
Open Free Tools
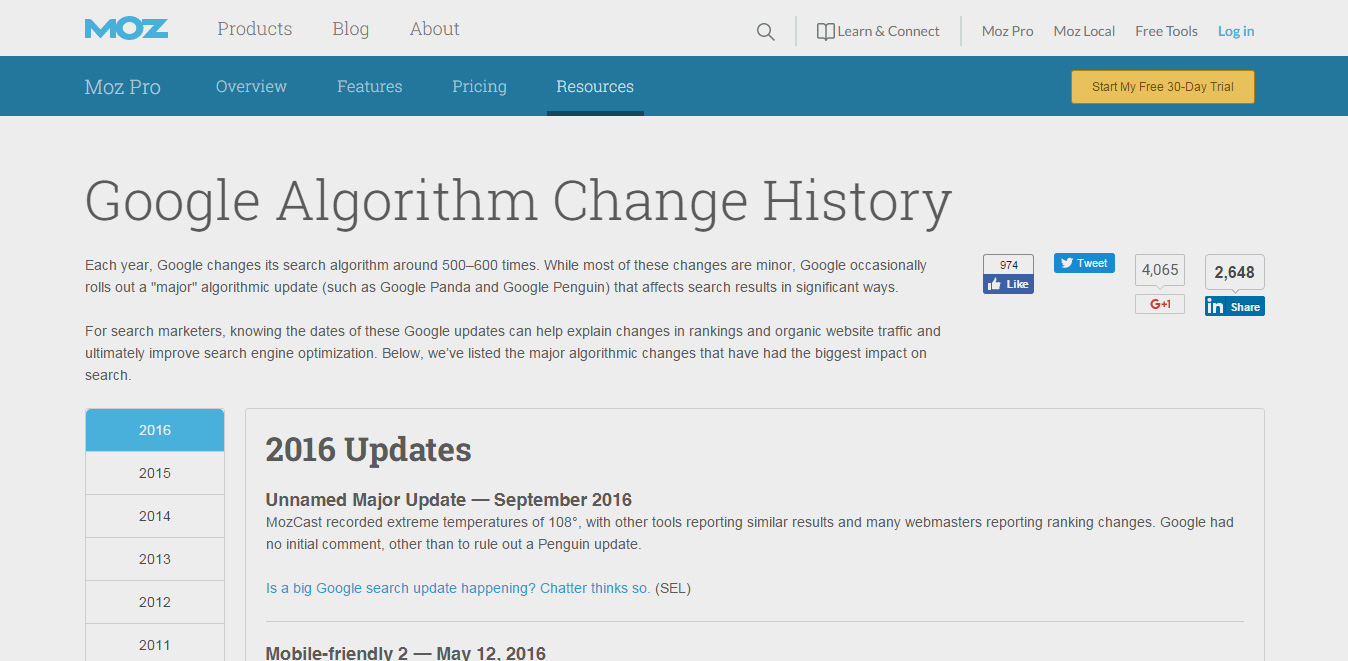click(x=1166, y=31)
